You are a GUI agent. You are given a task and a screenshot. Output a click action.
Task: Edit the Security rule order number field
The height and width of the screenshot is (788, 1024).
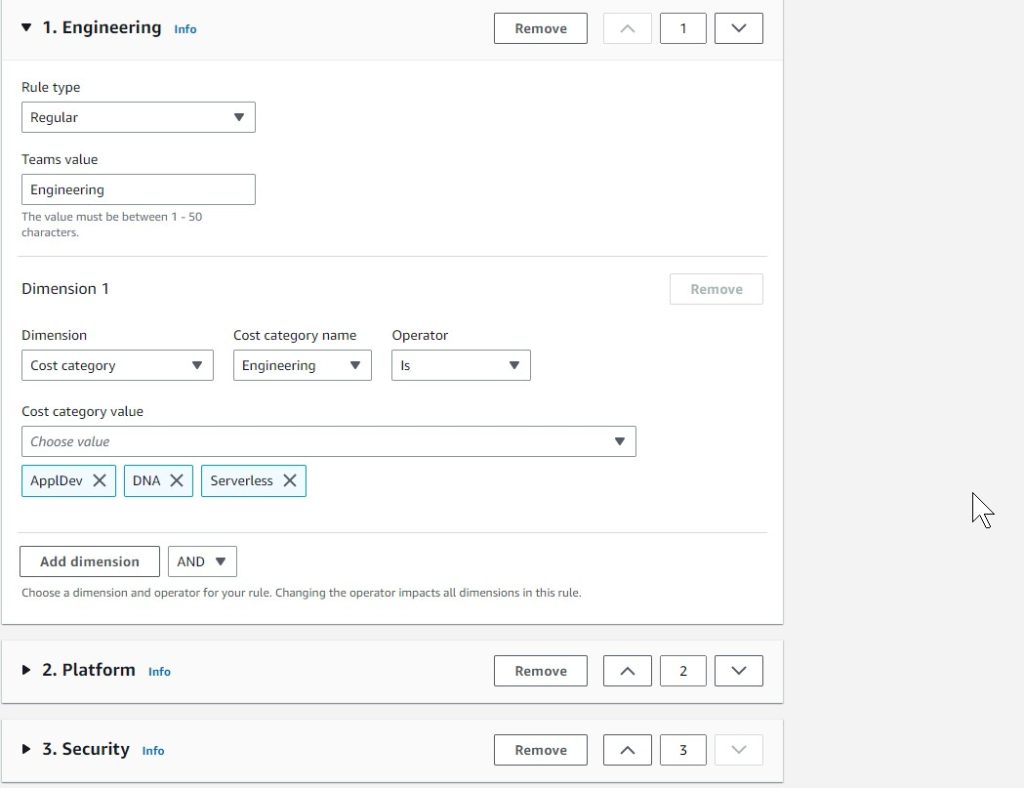coord(683,750)
